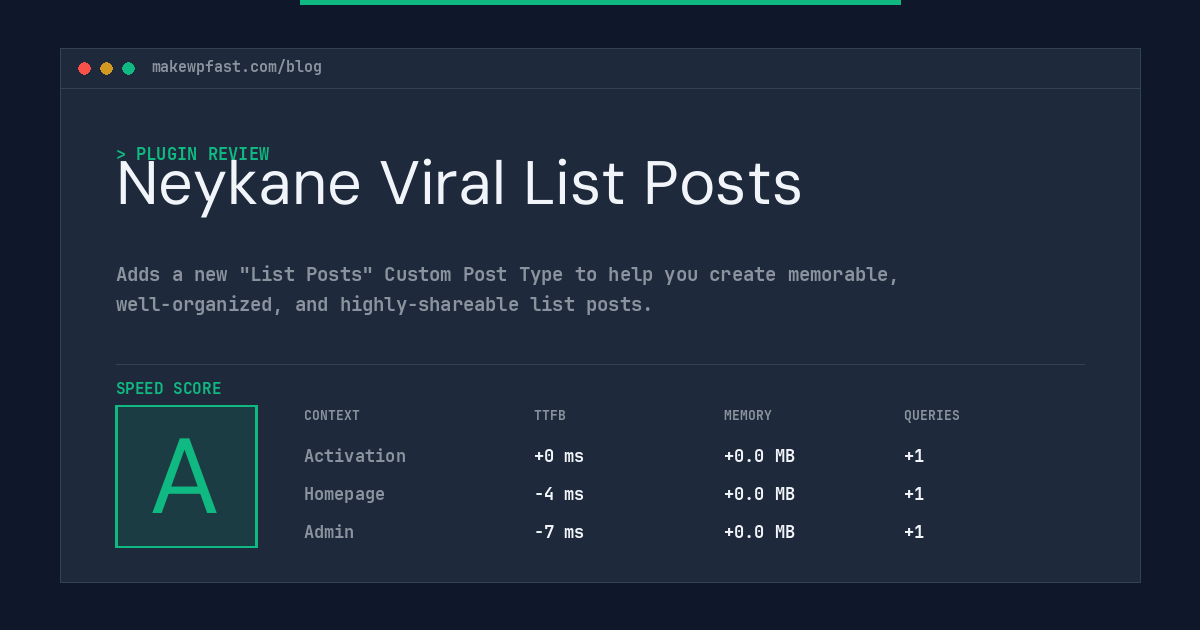Click the red window dot
Image resolution: width=1200 pixels, height=630 pixels.
(x=84, y=68)
